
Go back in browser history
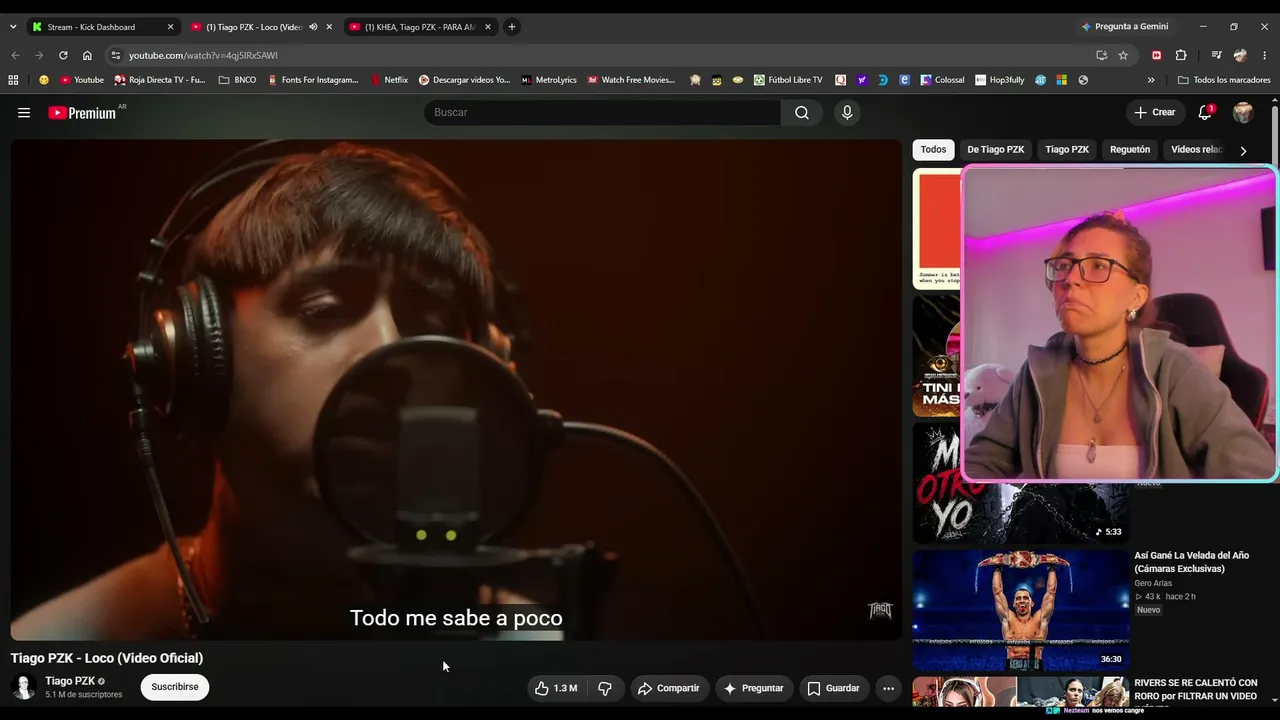pos(15,55)
